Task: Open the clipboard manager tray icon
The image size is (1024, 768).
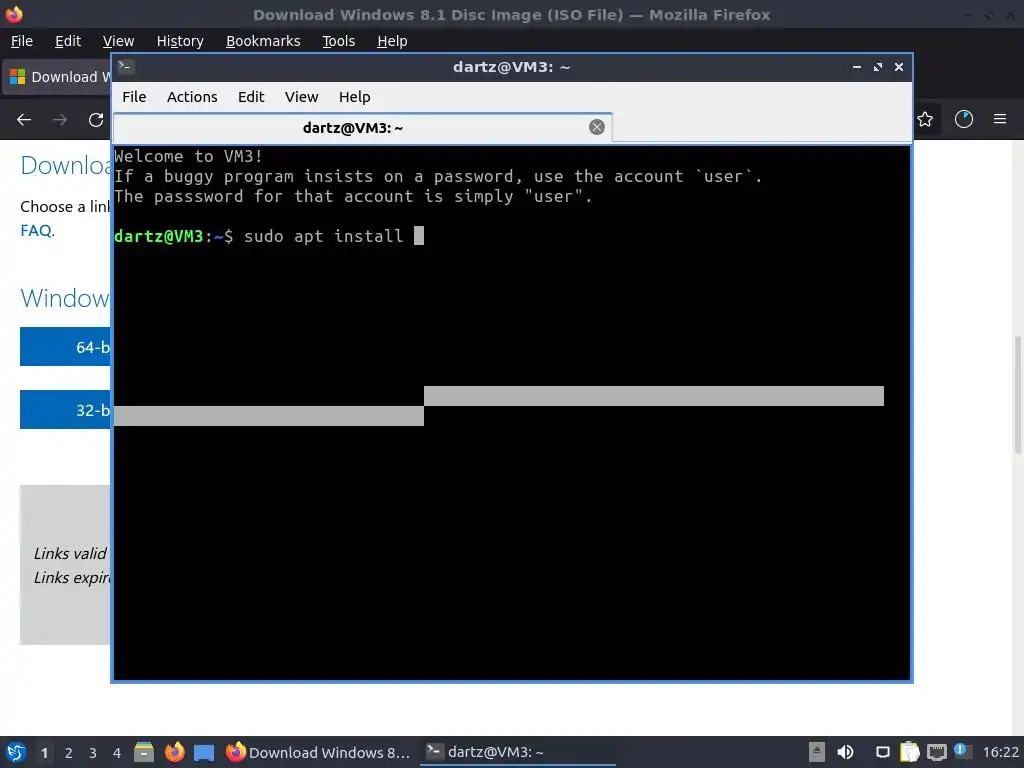Action: click(909, 752)
